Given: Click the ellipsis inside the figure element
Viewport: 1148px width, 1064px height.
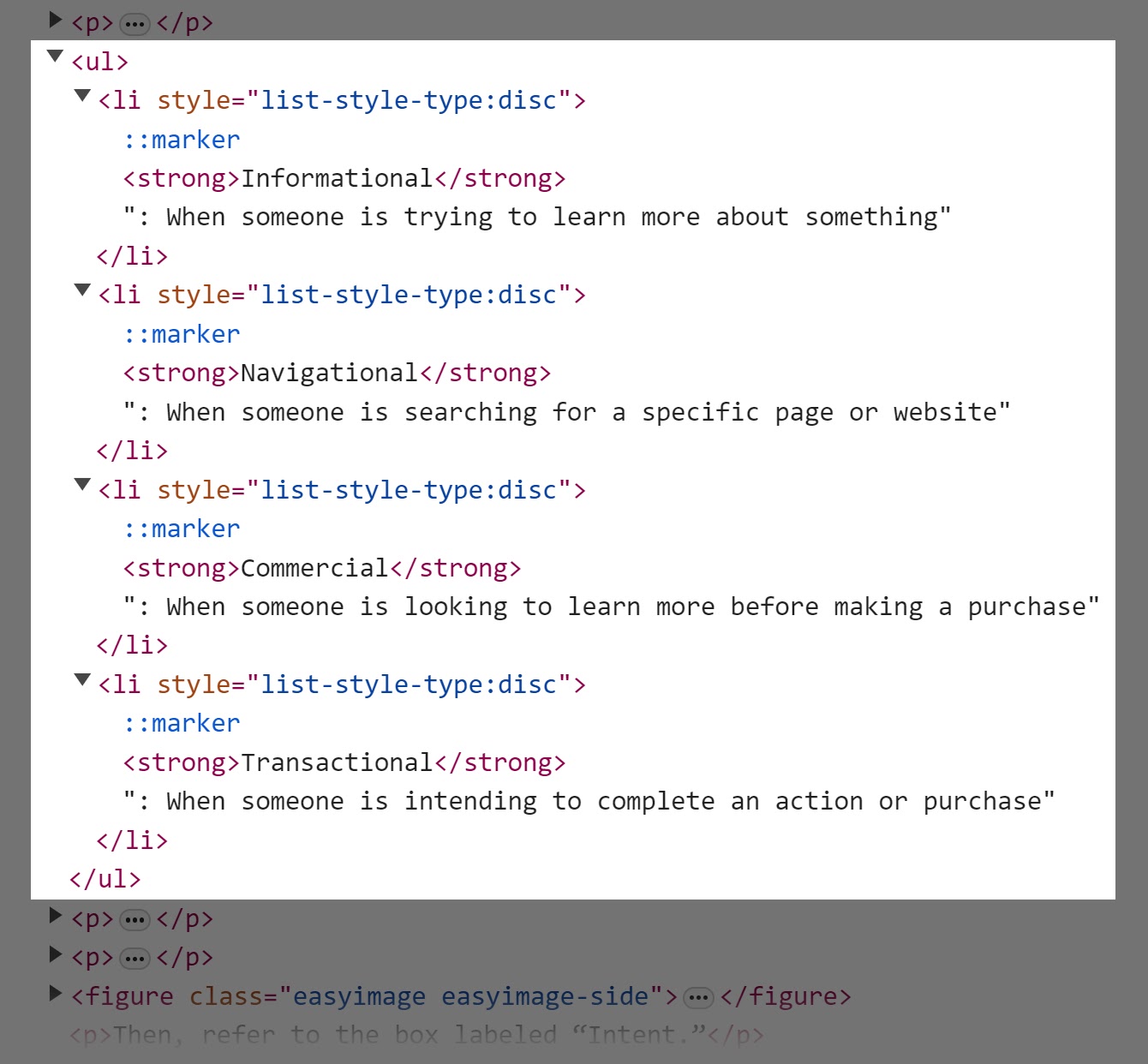Looking at the screenshot, I should tap(699, 997).
